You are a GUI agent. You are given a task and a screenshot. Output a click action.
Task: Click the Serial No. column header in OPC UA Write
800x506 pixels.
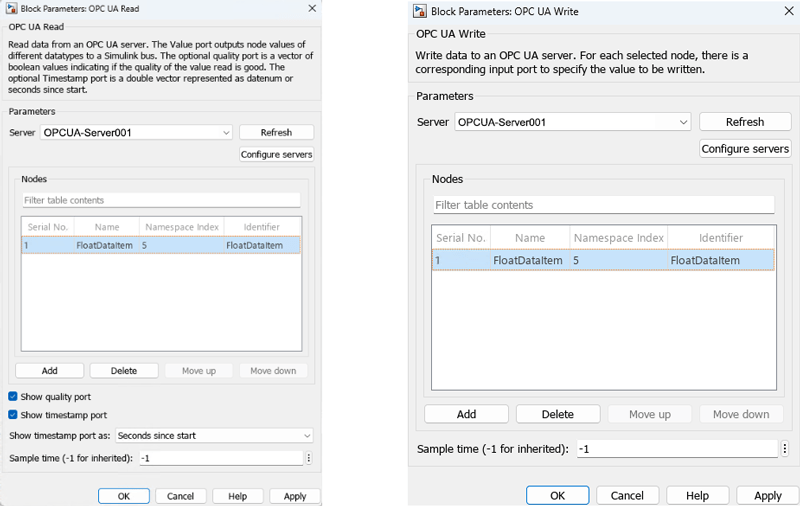click(x=461, y=238)
